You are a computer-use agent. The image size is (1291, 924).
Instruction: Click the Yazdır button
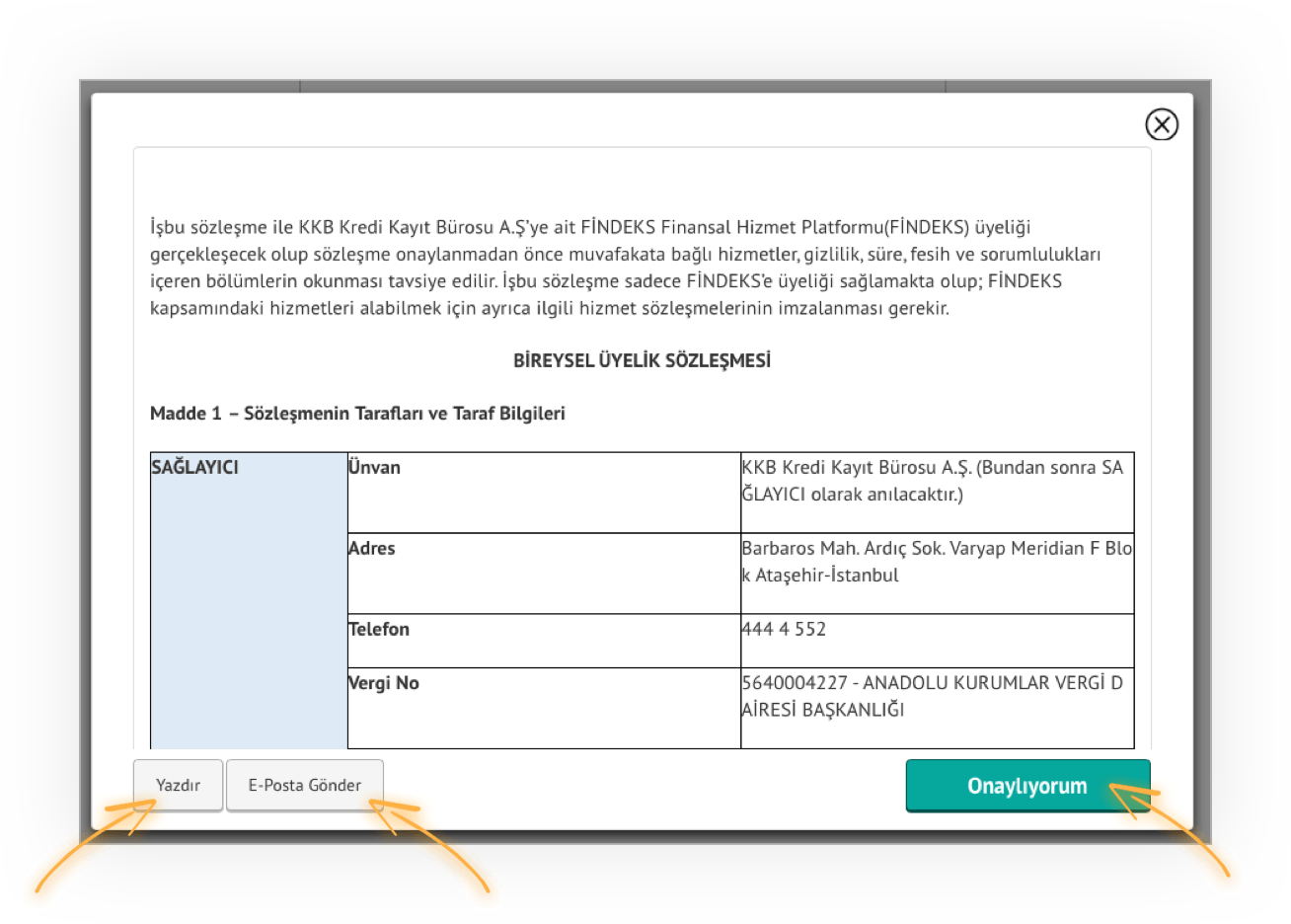(x=178, y=785)
